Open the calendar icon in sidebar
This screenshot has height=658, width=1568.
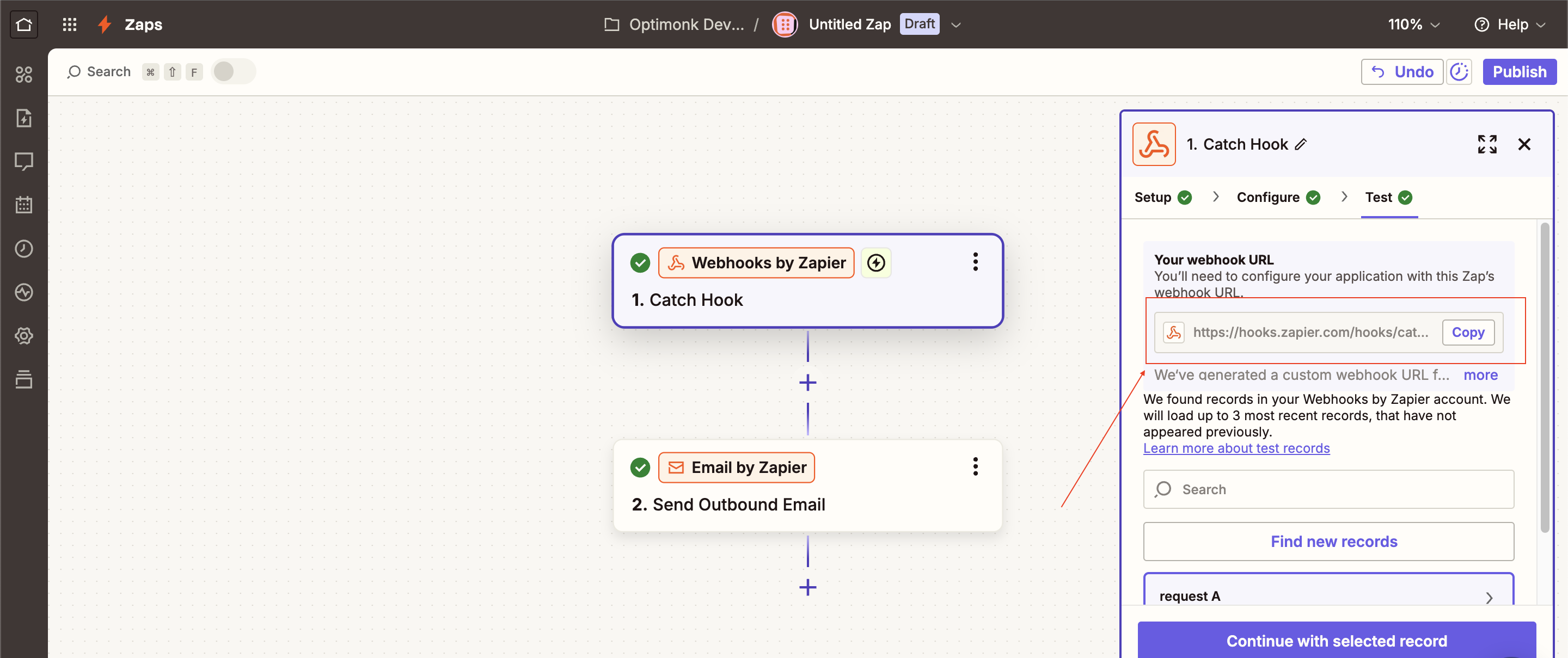24,205
